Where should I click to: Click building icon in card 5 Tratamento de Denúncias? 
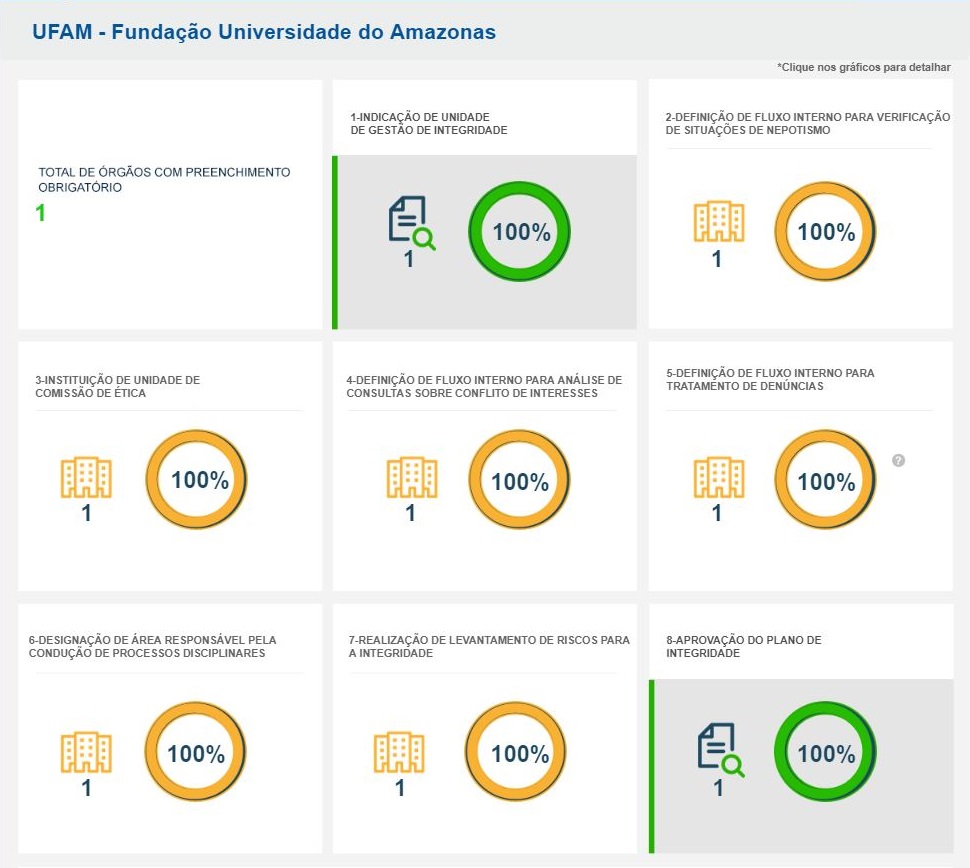[719, 477]
